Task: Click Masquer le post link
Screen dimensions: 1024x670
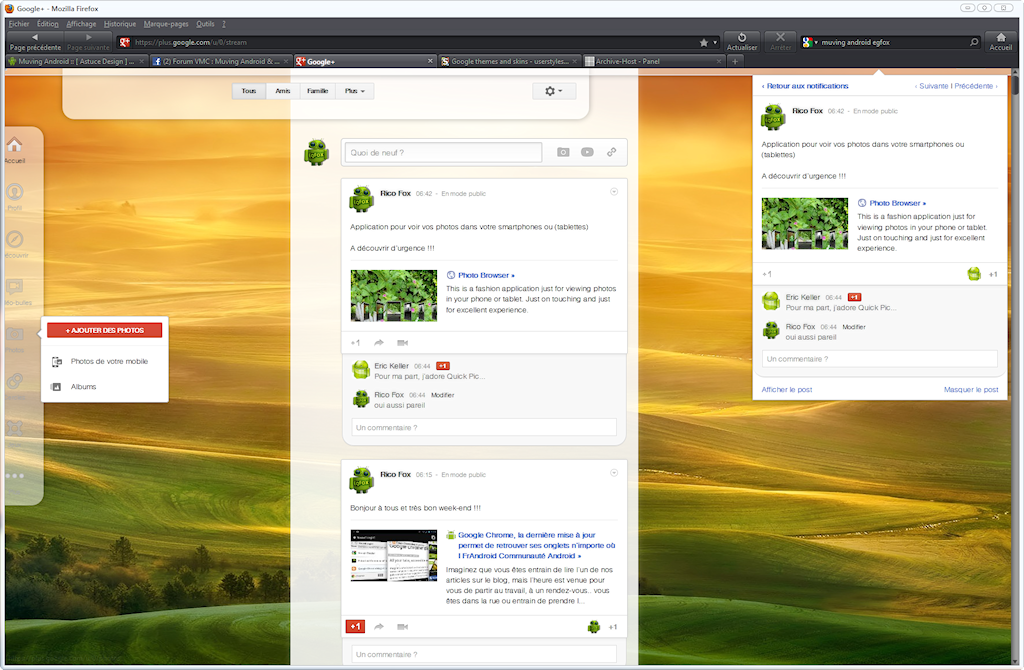Action: tap(971, 390)
